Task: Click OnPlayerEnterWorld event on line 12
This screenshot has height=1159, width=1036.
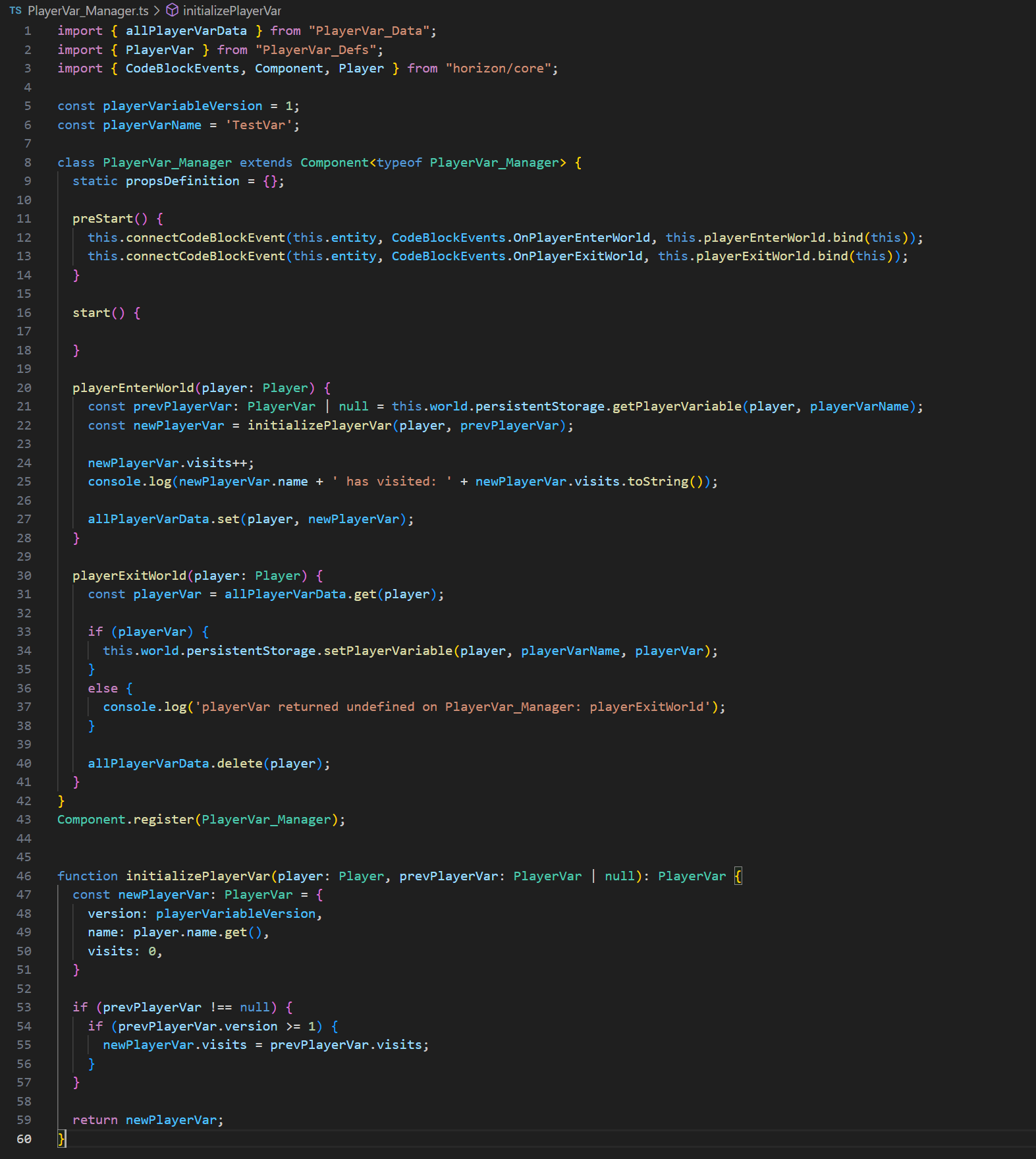Action: click(582, 238)
